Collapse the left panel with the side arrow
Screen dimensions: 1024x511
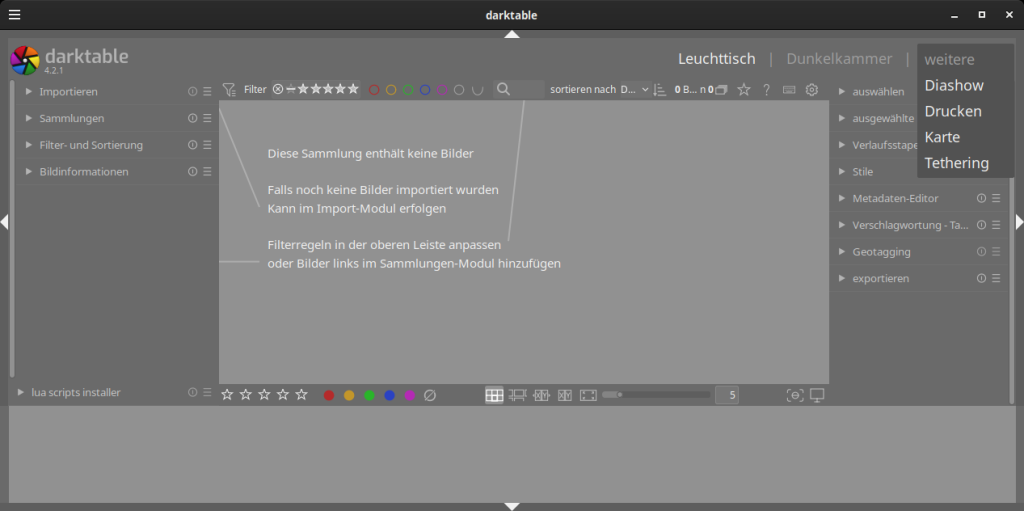pos(4,222)
